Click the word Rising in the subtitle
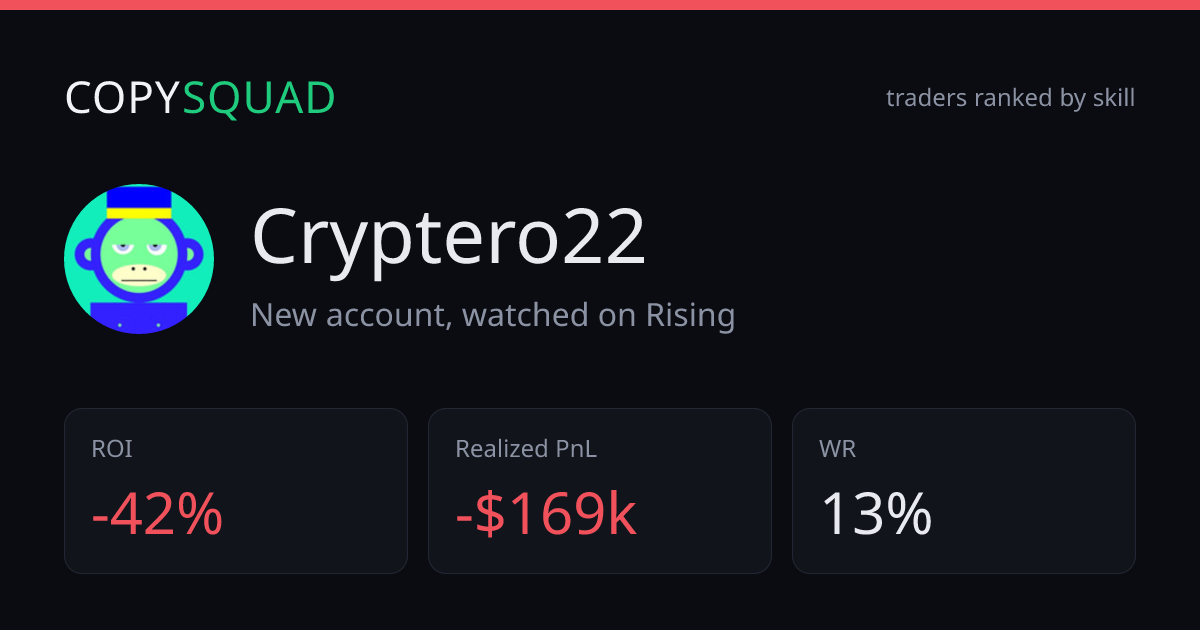The height and width of the screenshot is (630, 1200). pos(690,315)
